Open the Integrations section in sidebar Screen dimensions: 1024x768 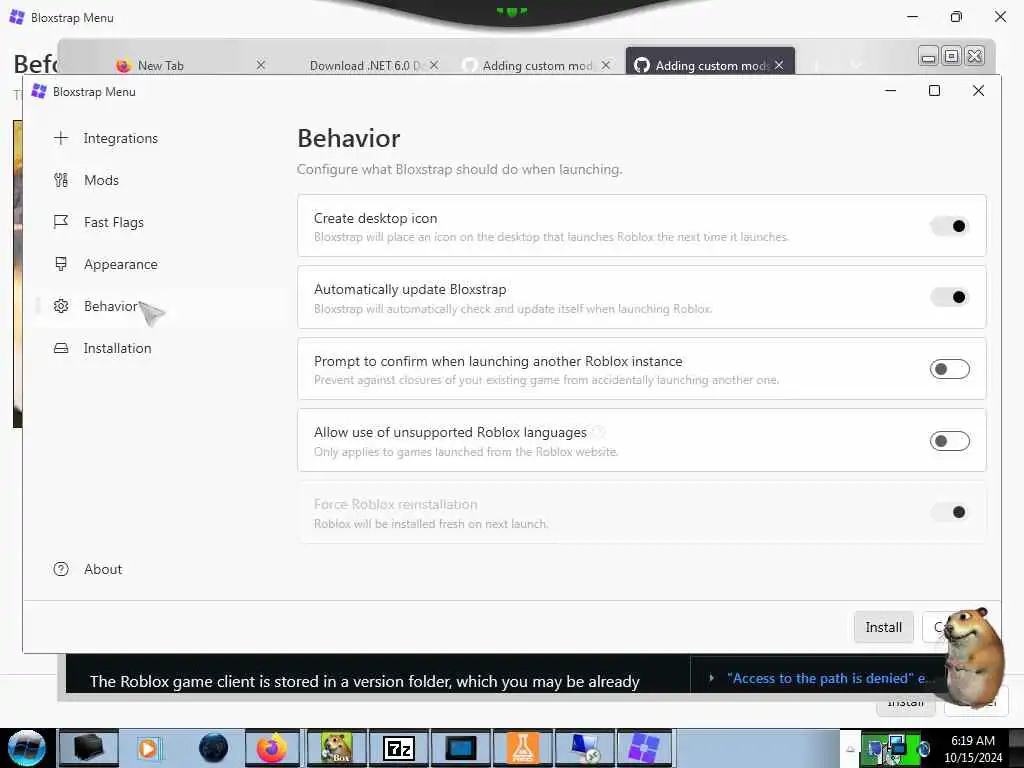(121, 138)
